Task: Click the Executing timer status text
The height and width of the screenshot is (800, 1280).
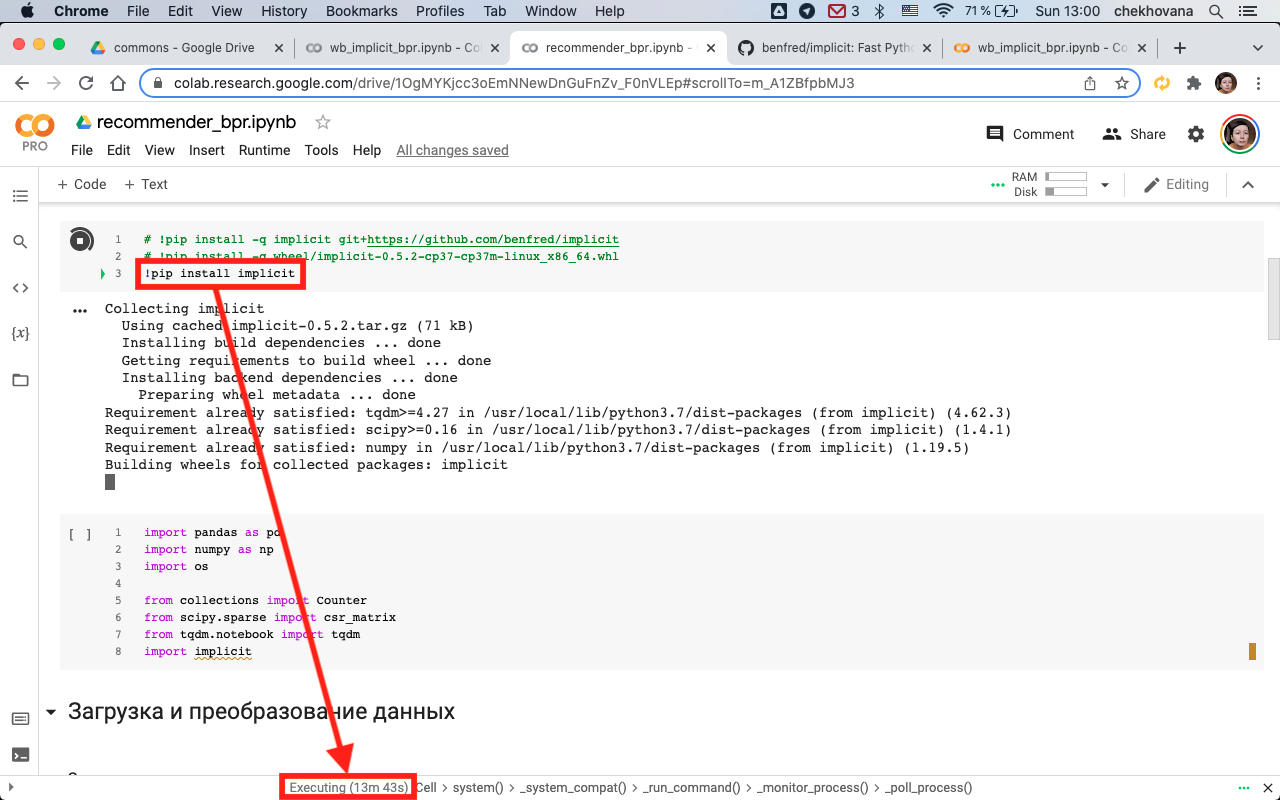Action: coord(348,788)
